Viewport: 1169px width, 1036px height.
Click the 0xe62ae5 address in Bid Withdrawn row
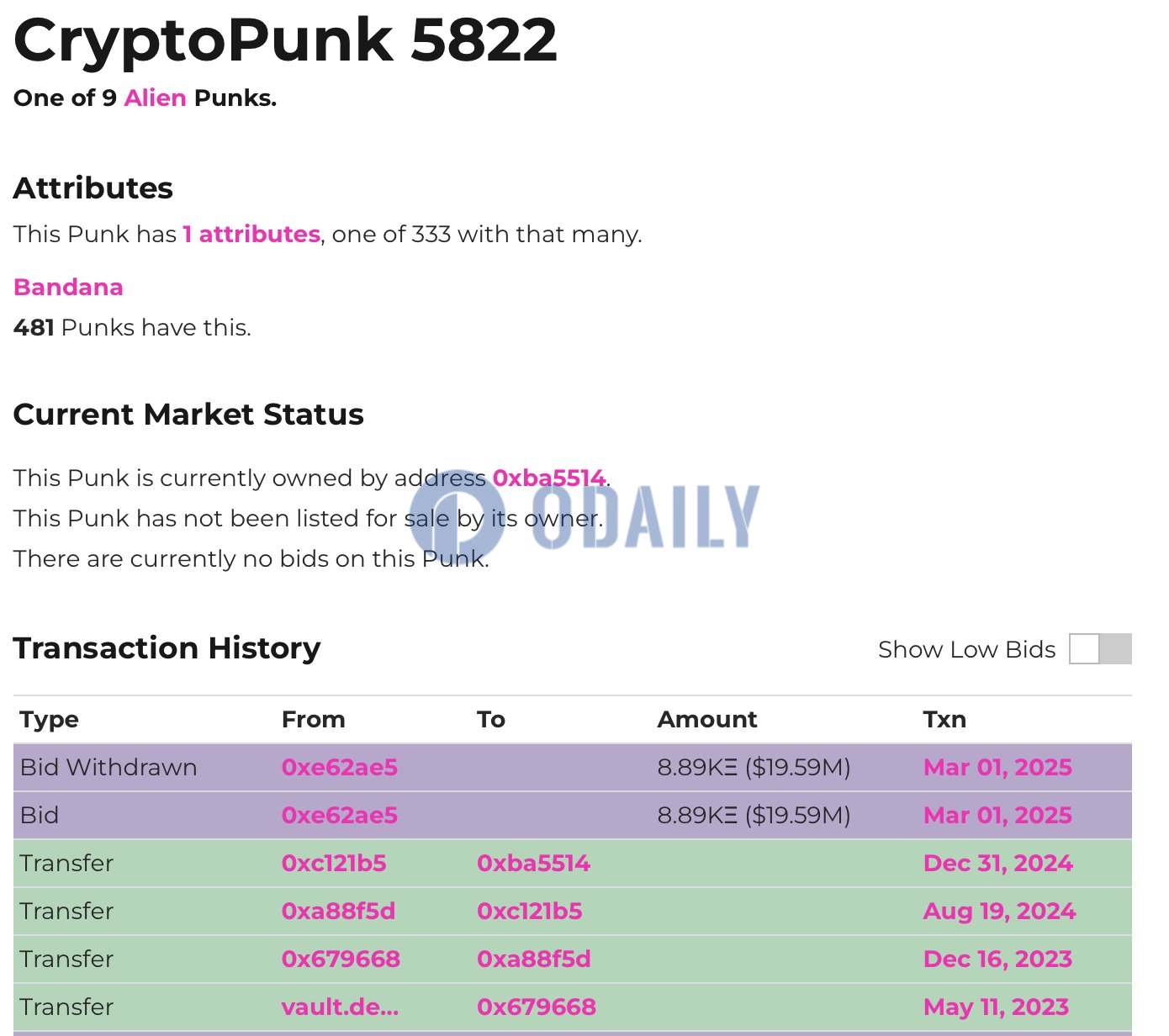point(339,768)
